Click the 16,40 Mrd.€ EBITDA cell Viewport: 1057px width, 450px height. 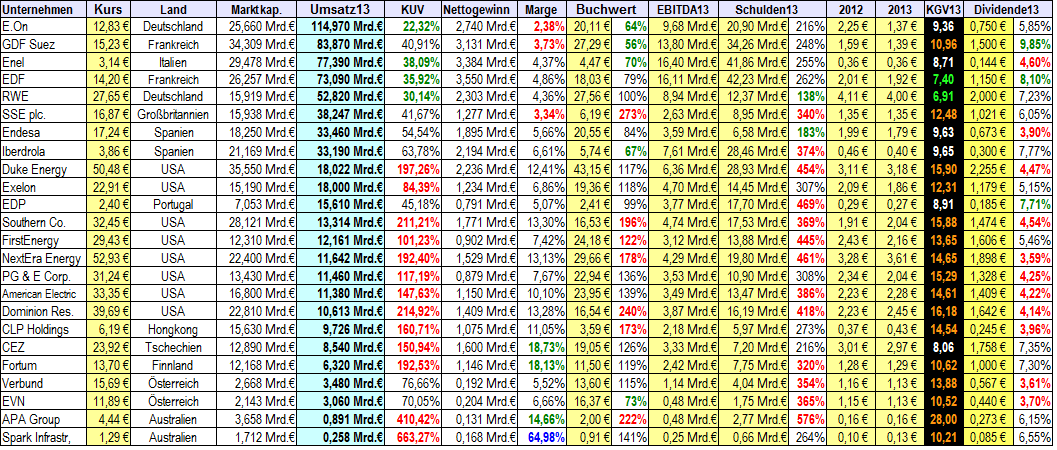coord(684,62)
